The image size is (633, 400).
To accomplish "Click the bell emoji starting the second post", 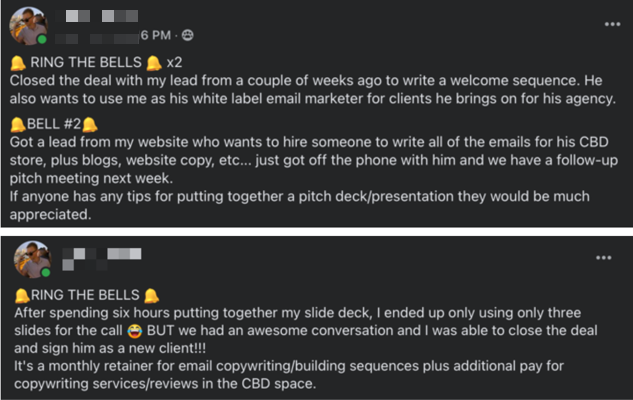I will point(20,295).
